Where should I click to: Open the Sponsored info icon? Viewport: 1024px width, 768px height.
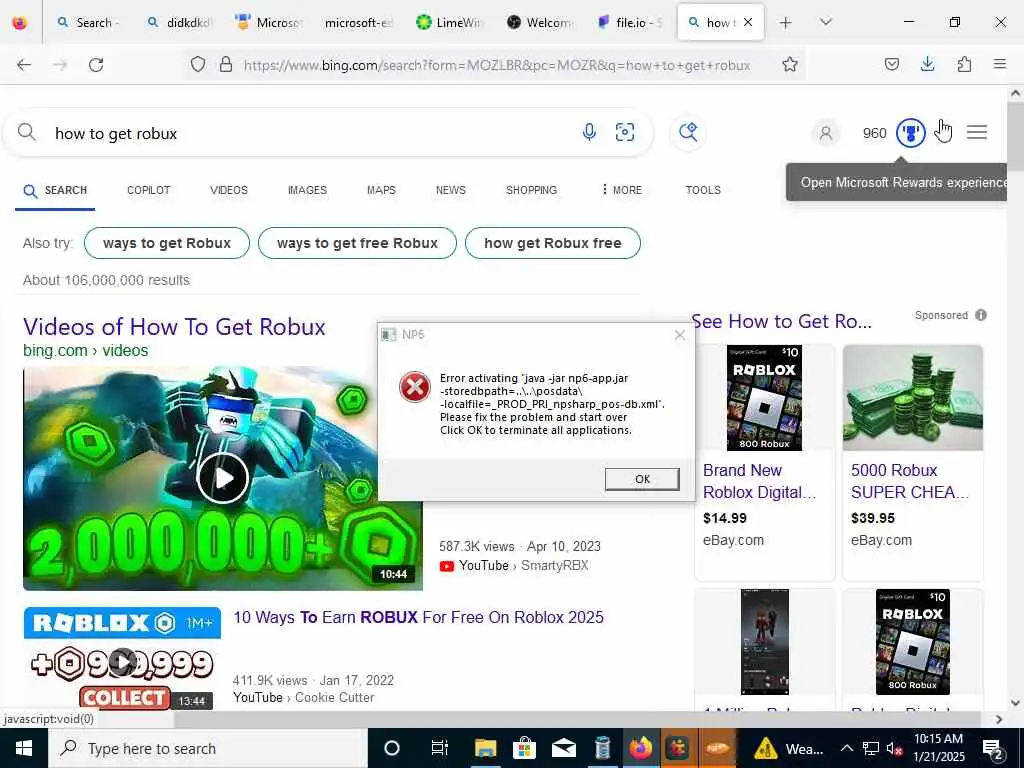981,315
